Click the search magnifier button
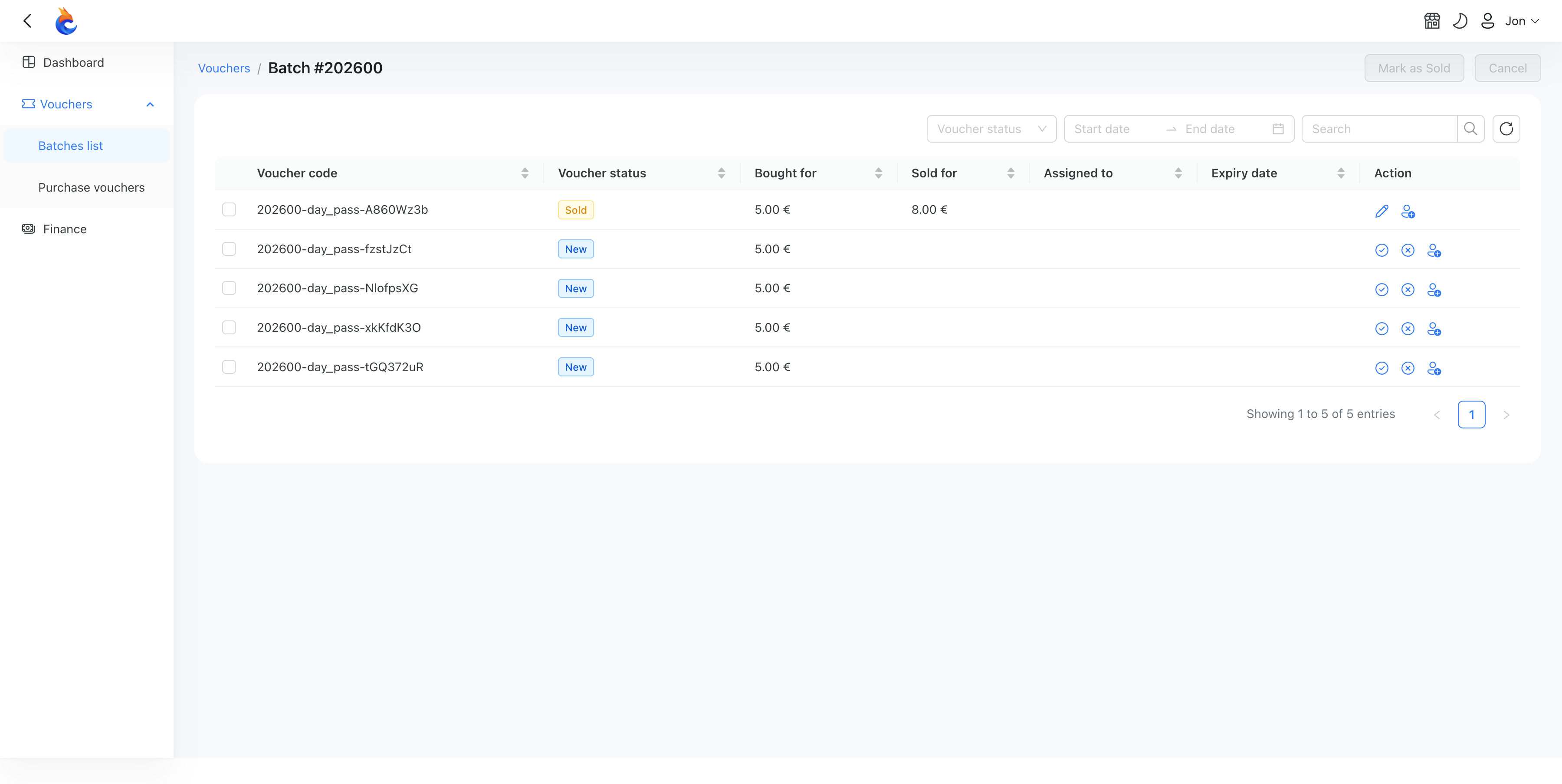 [1470, 128]
